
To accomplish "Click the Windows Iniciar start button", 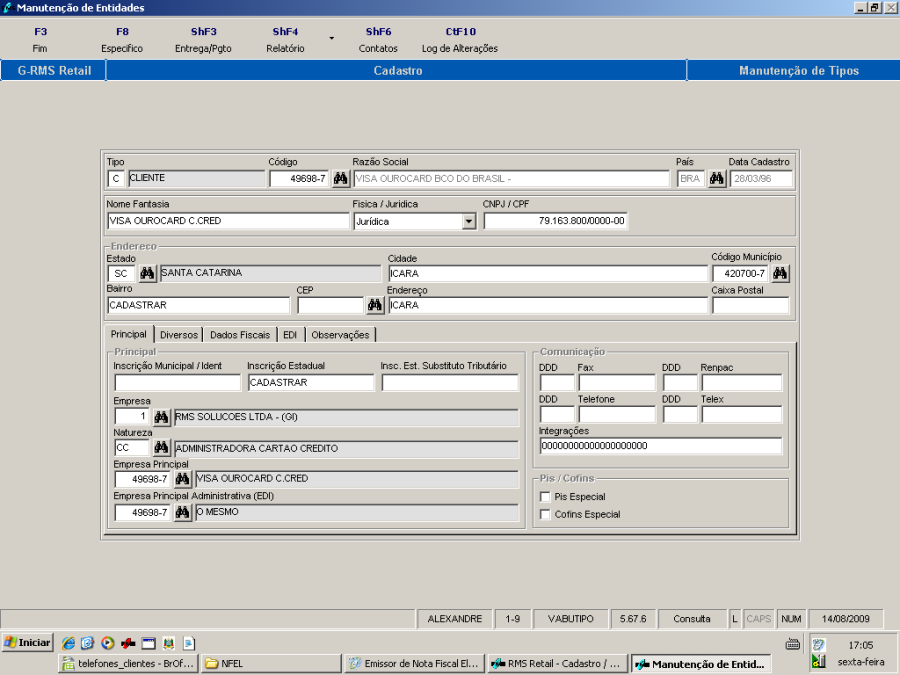I will click(x=28, y=642).
